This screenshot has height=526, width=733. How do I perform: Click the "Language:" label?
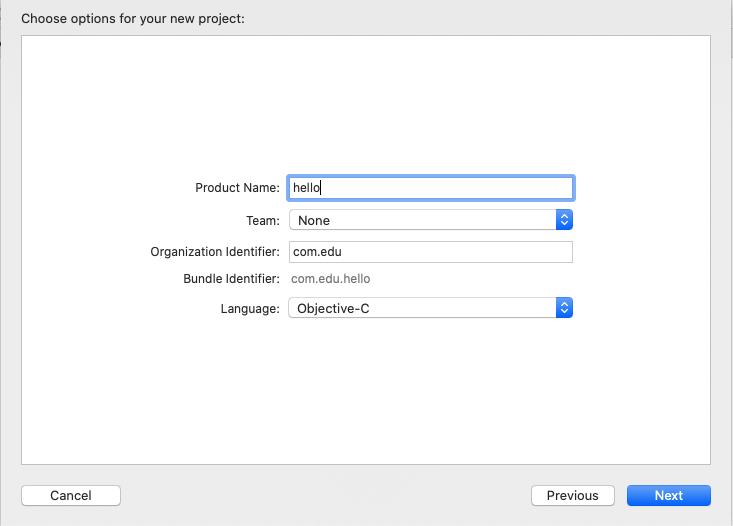coord(250,309)
